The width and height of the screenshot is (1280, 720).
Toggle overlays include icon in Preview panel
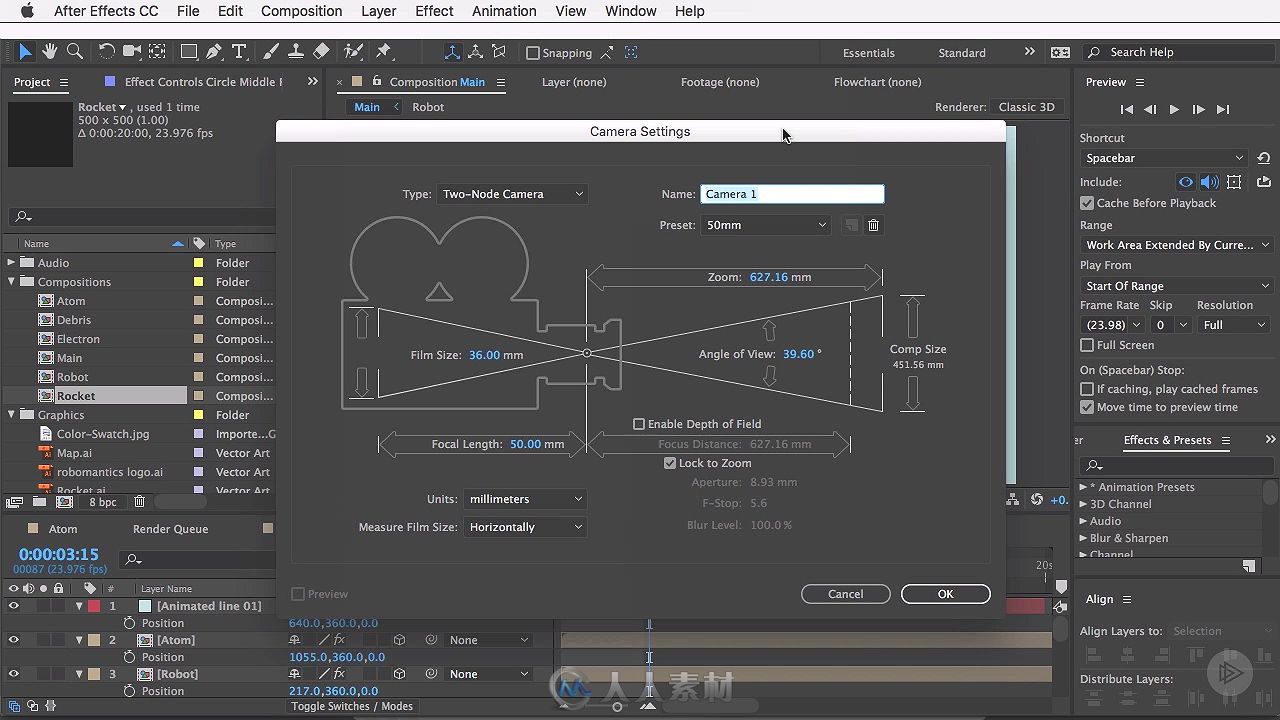pos(1234,182)
